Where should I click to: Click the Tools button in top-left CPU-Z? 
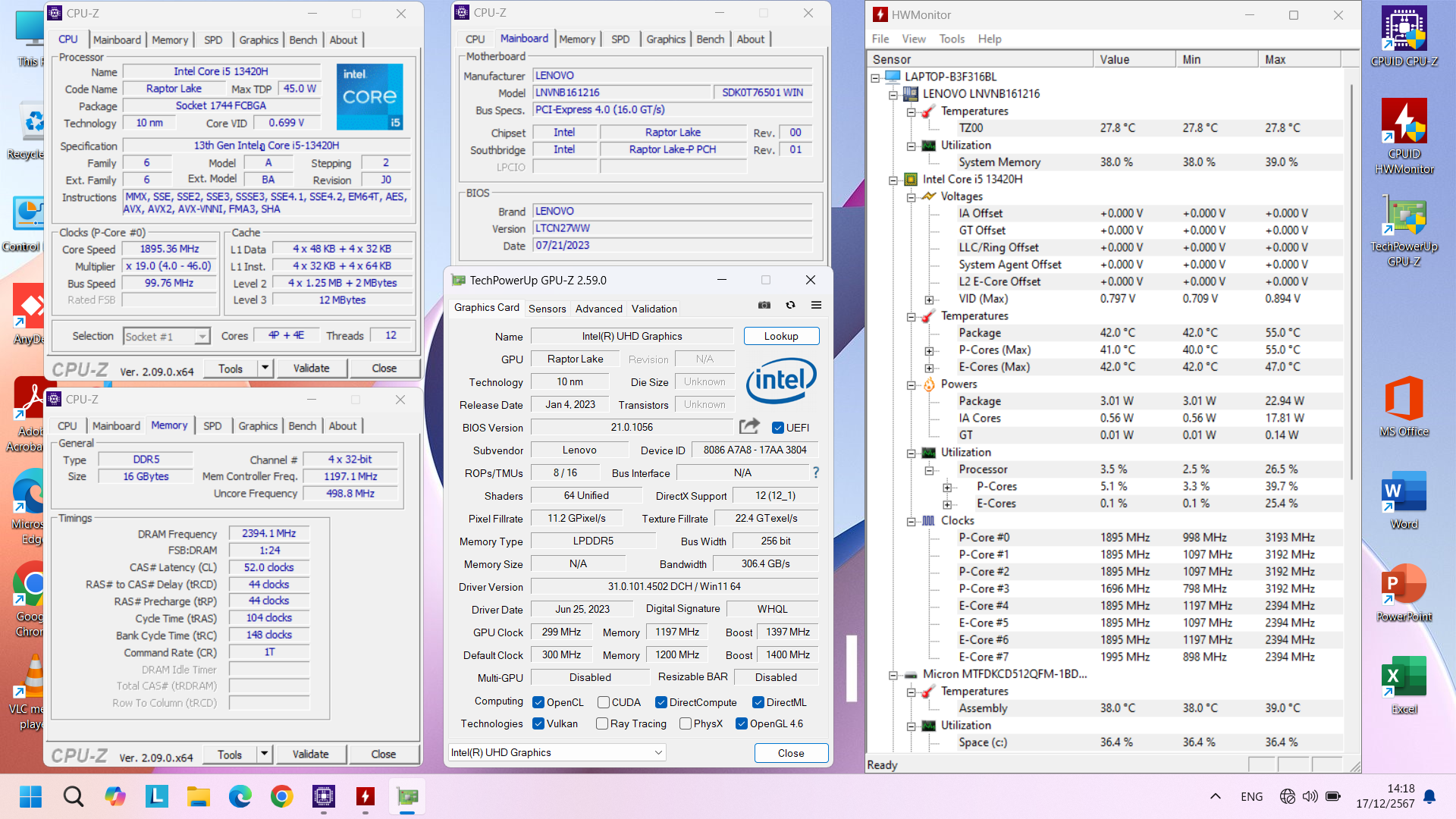point(231,368)
